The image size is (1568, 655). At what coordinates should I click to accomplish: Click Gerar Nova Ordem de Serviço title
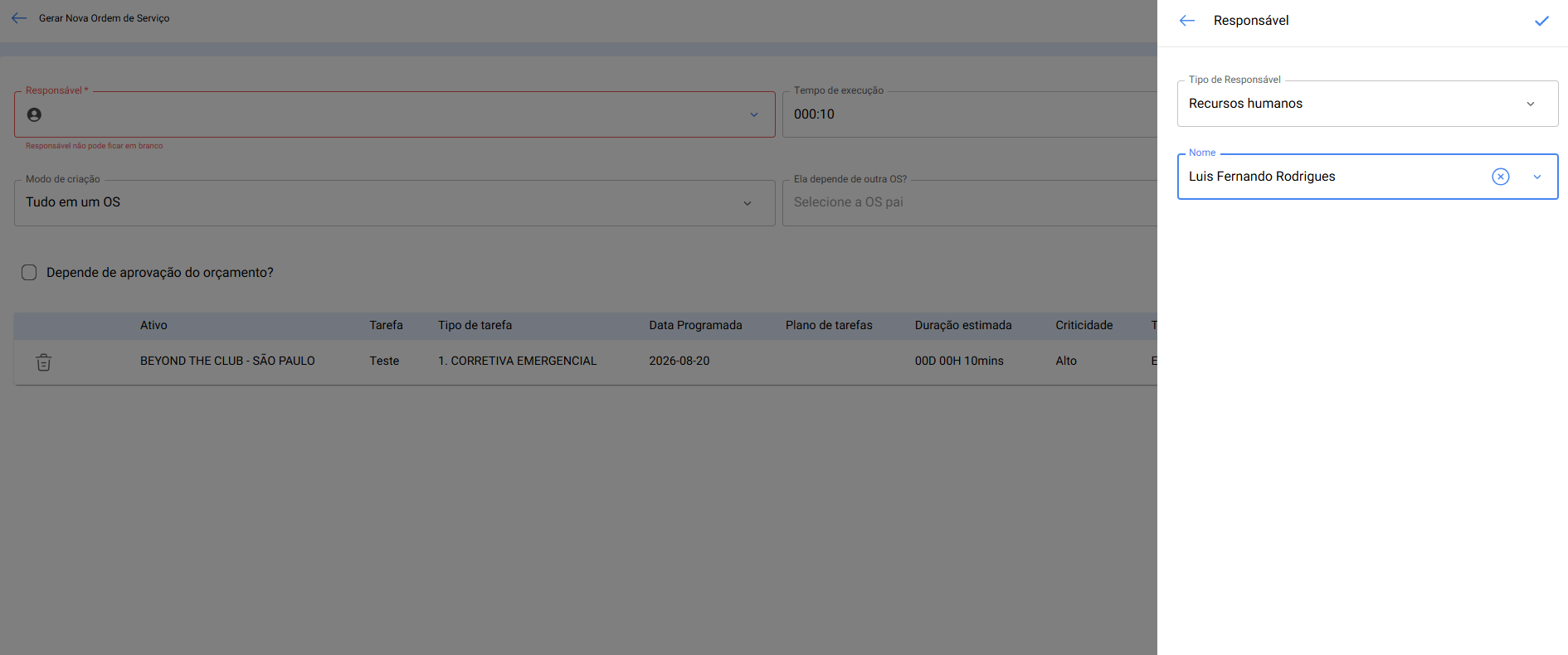click(105, 18)
